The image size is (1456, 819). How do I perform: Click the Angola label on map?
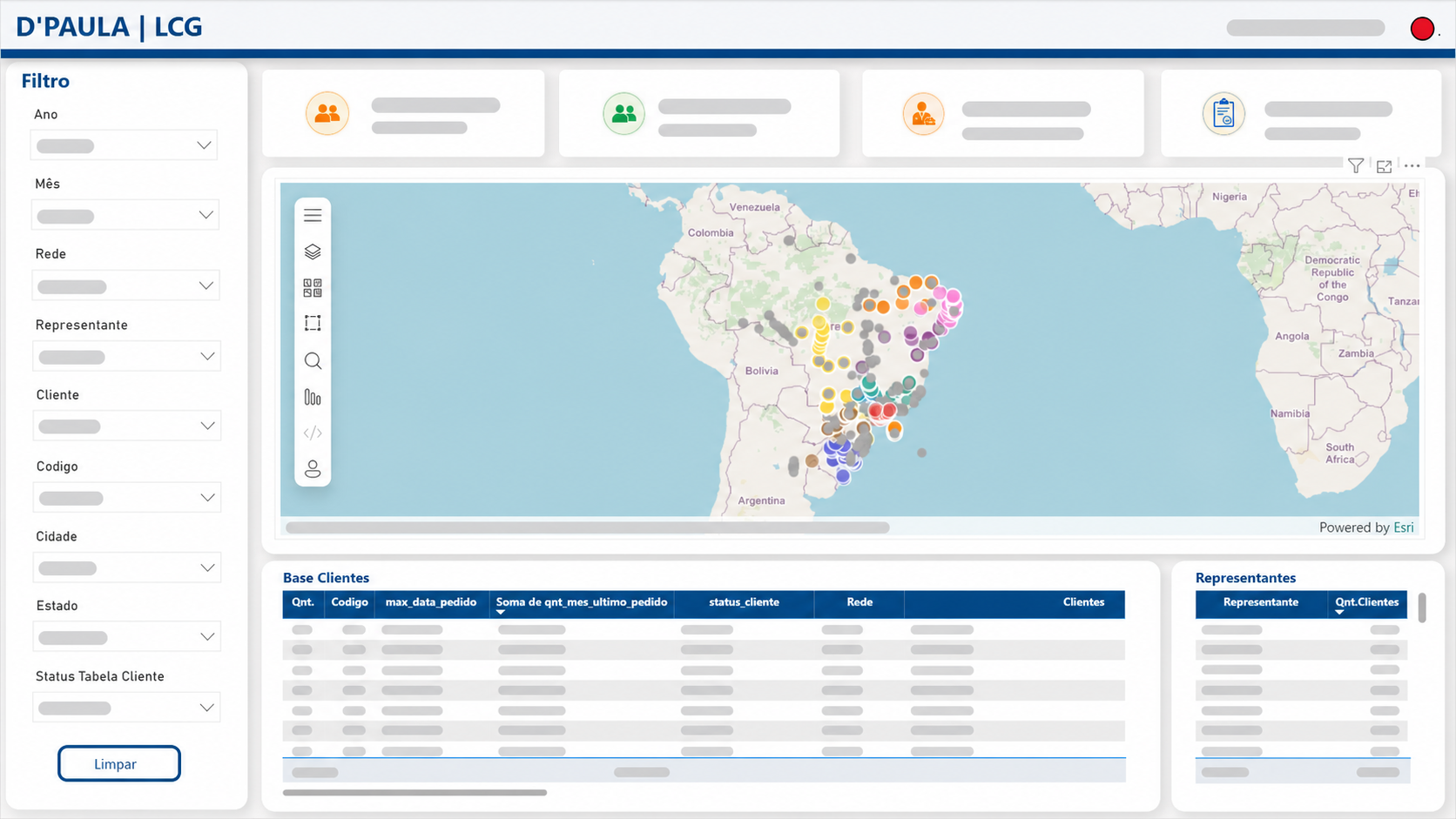pos(1292,336)
